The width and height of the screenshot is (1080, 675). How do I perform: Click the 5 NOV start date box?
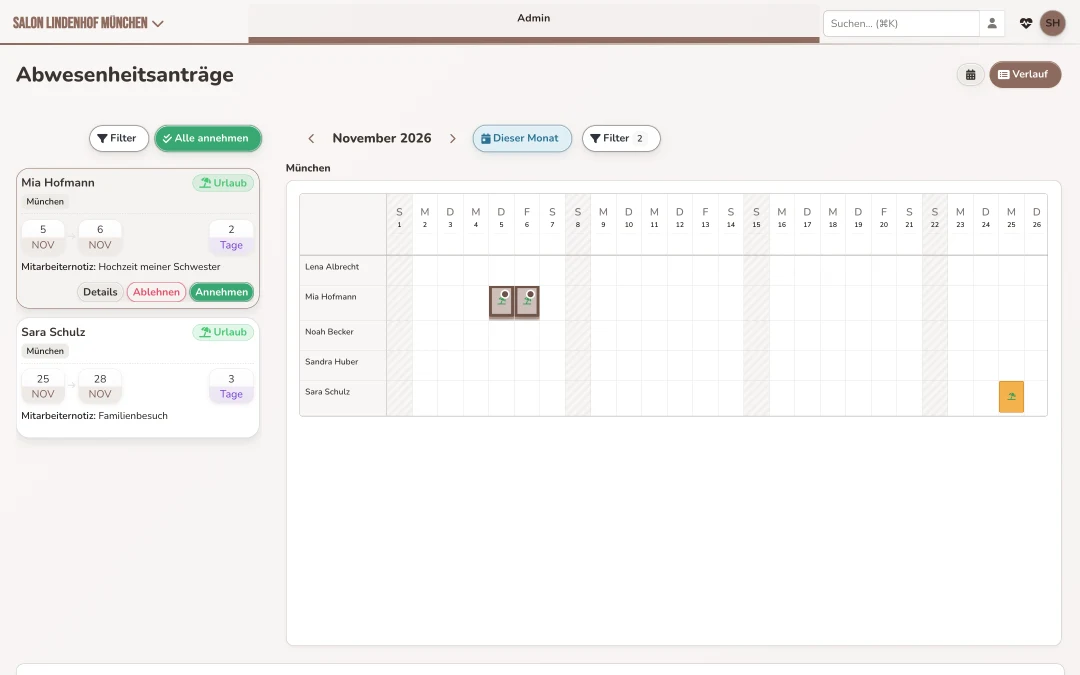[43, 237]
